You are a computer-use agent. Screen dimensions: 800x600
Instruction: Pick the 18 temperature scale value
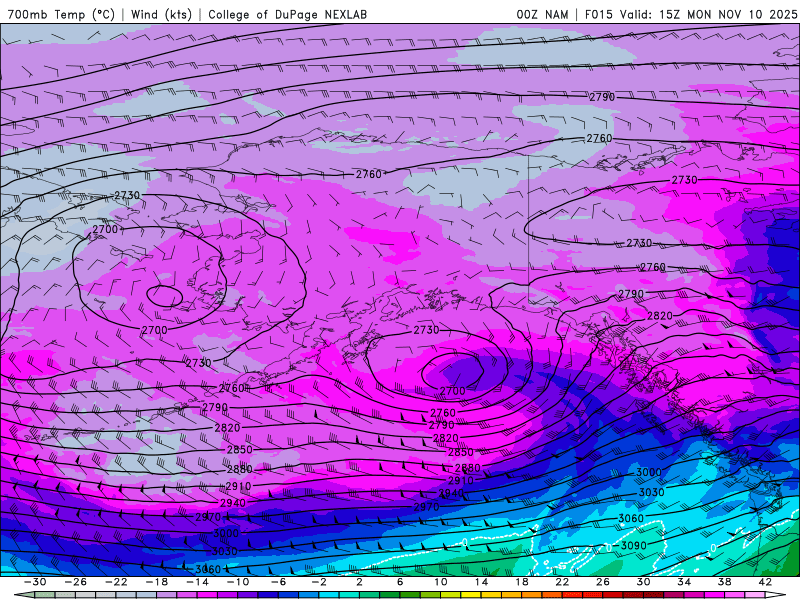click(x=522, y=582)
